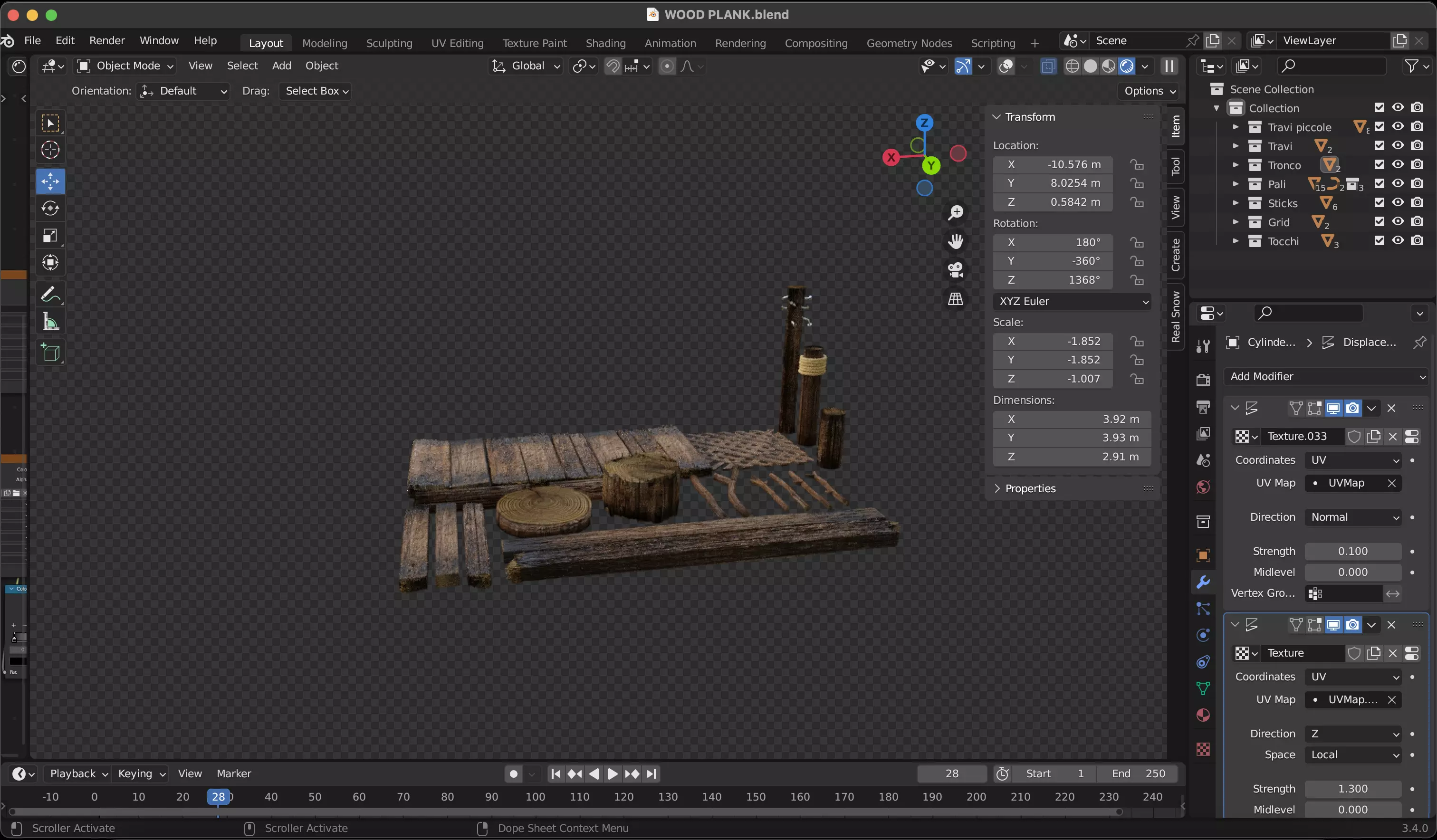This screenshot has height=840, width=1437.
Task: Open the Modifier wrench properties tab
Action: pos(1203,582)
